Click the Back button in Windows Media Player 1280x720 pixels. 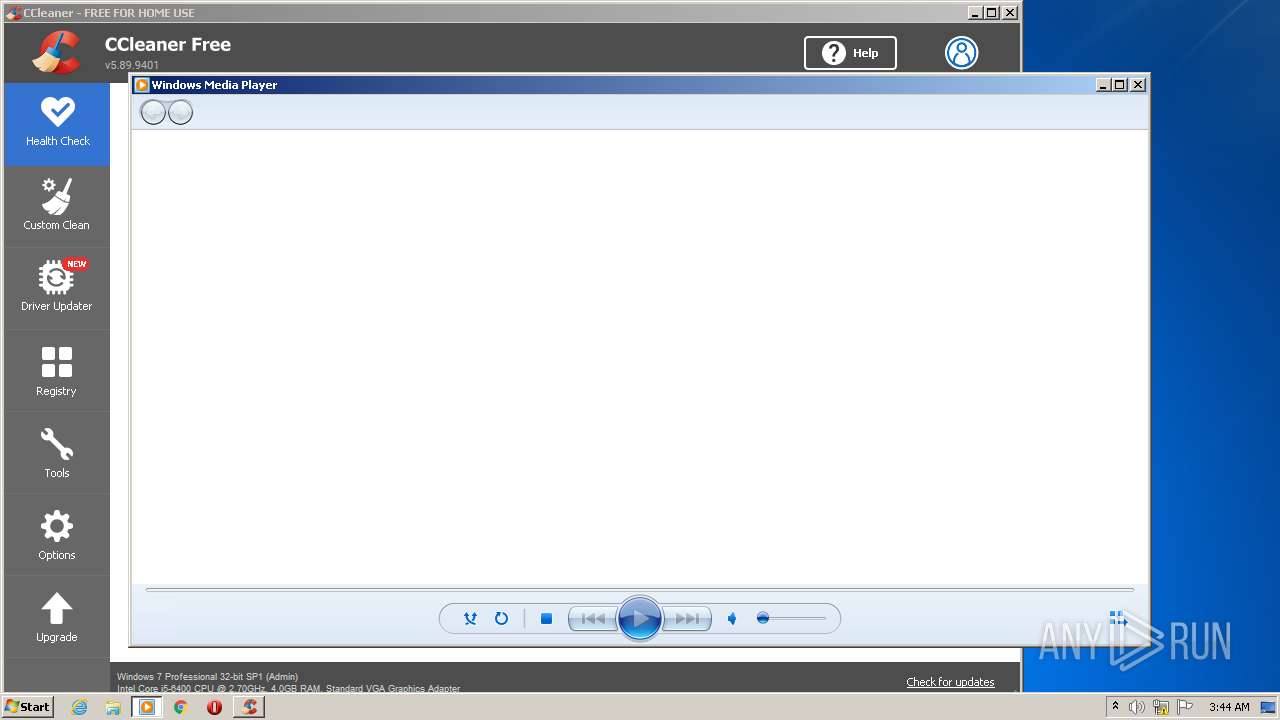coord(153,112)
